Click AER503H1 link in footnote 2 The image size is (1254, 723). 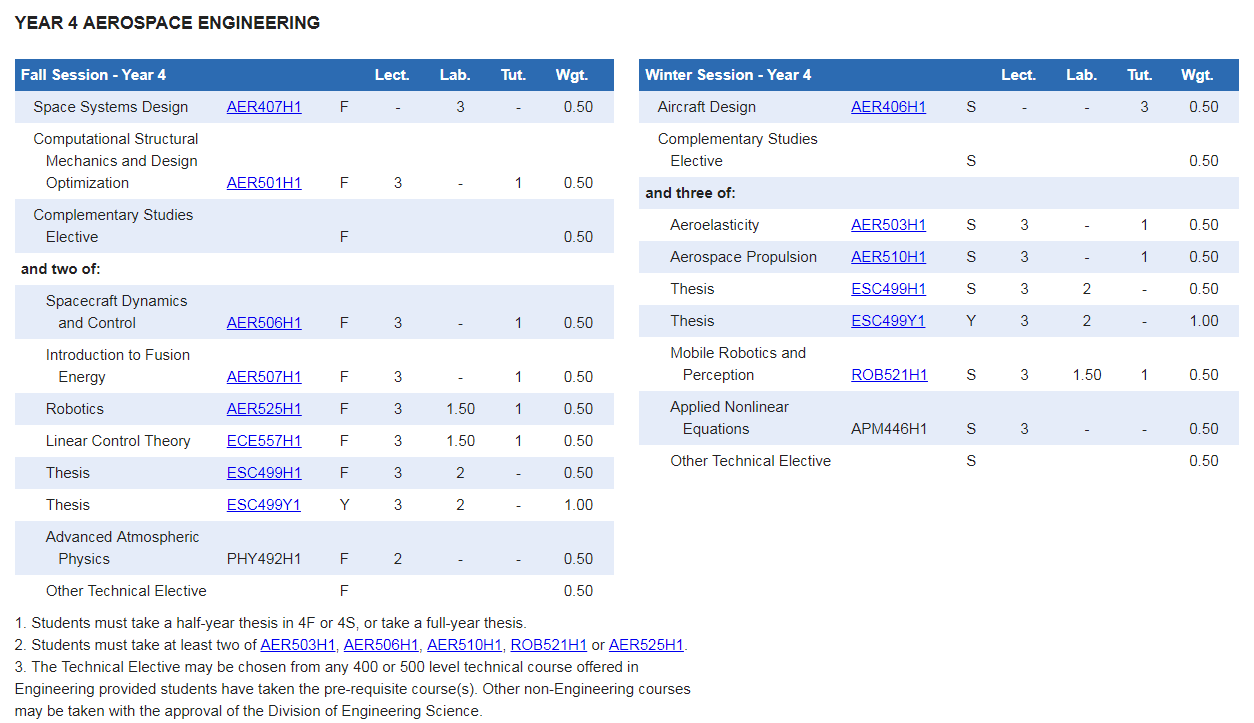[298, 645]
